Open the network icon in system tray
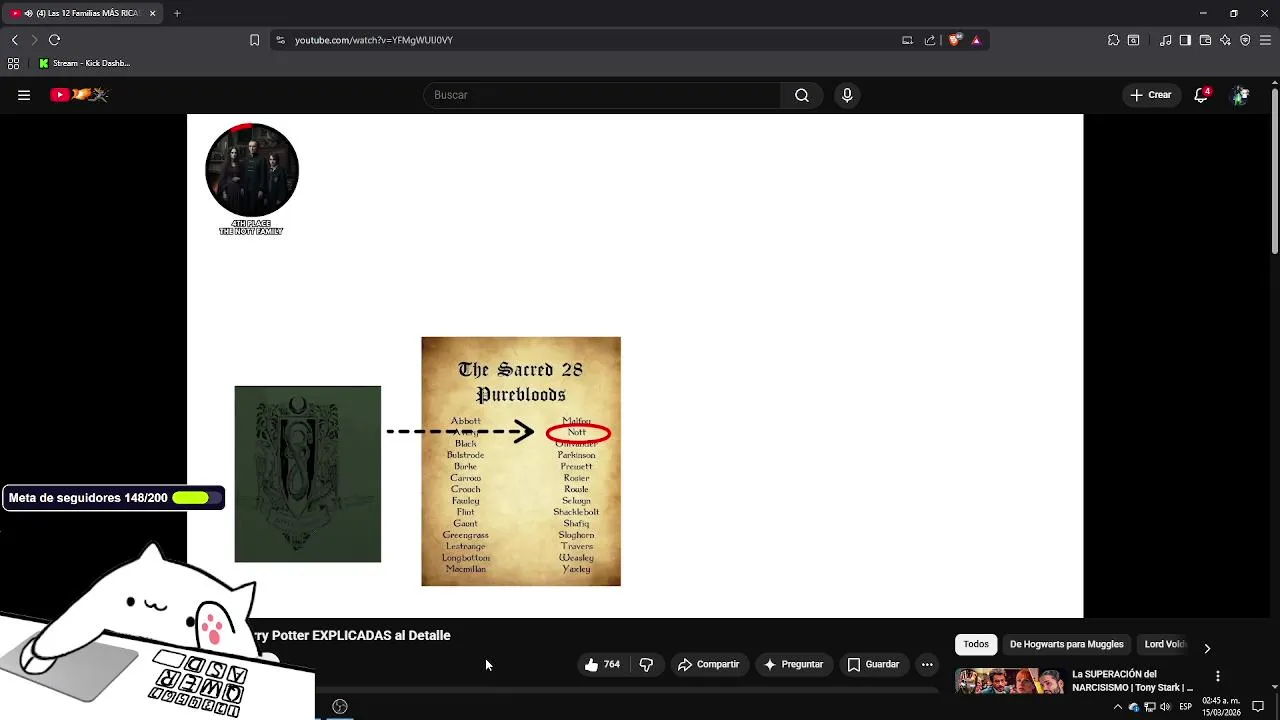This screenshot has height=720, width=1280. click(x=1149, y=707)
